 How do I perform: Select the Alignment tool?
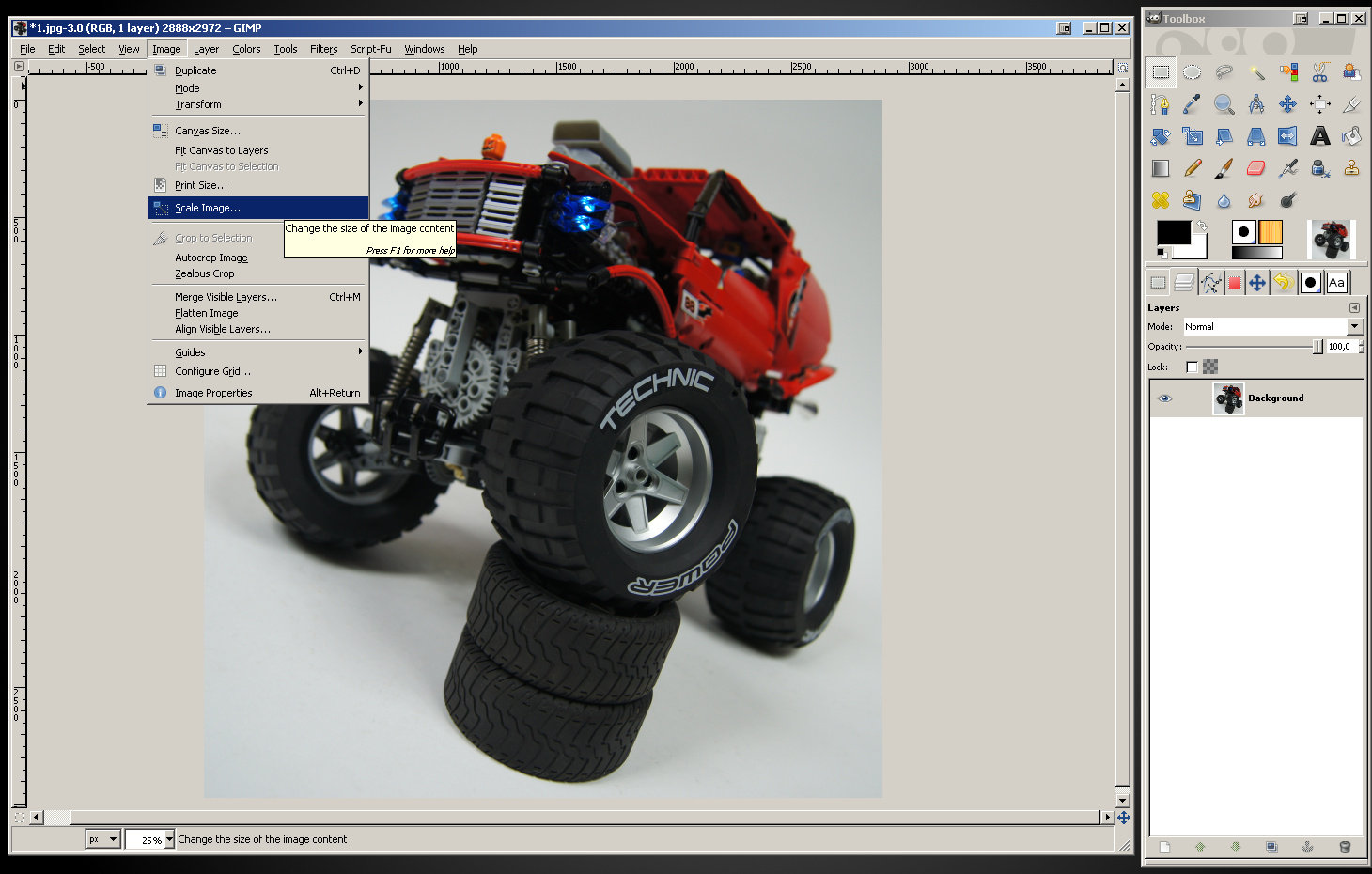click(x=1320, y=104)
